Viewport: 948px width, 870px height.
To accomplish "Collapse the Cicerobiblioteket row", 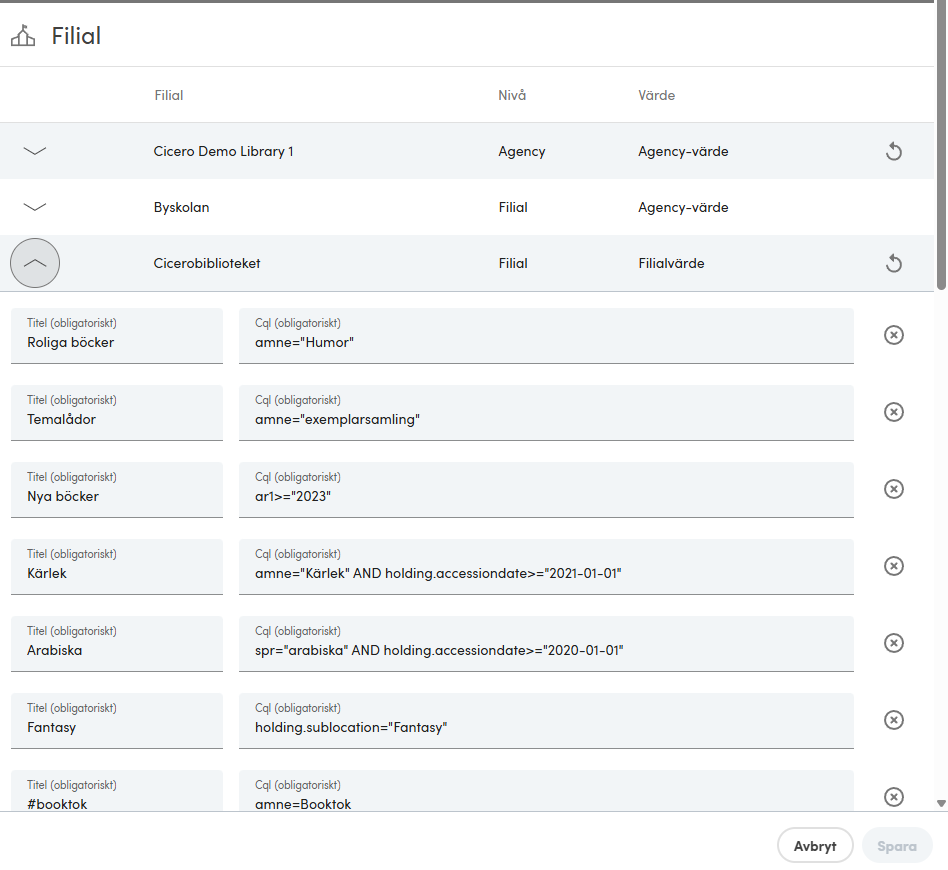I will click(35, 263).
